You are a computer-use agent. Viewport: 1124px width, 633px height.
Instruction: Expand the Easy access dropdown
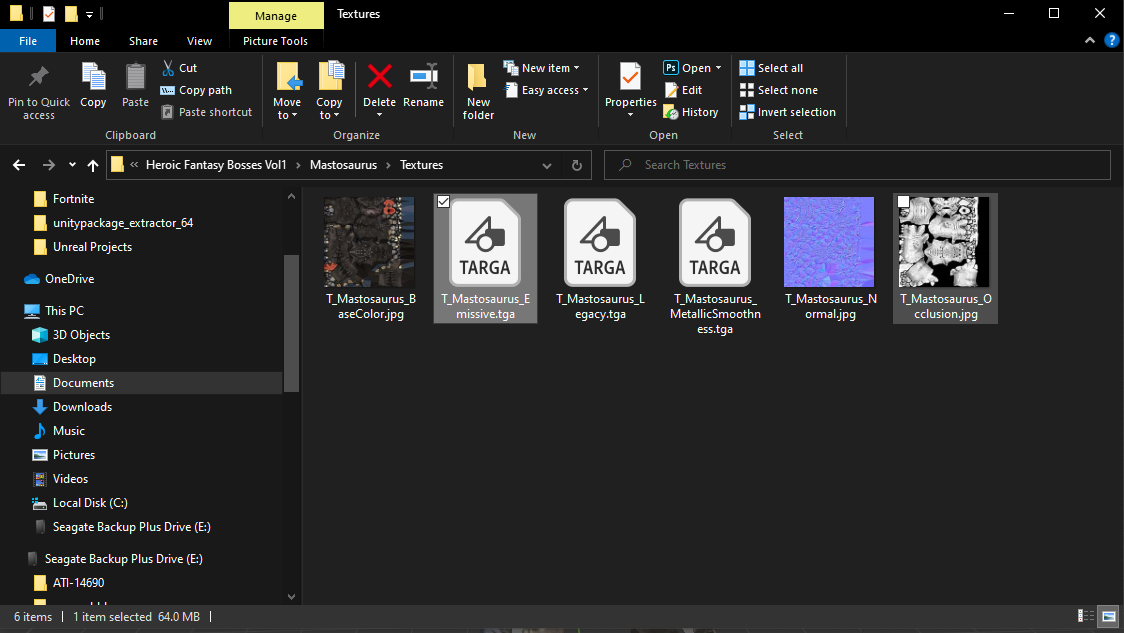coord(583,89)
